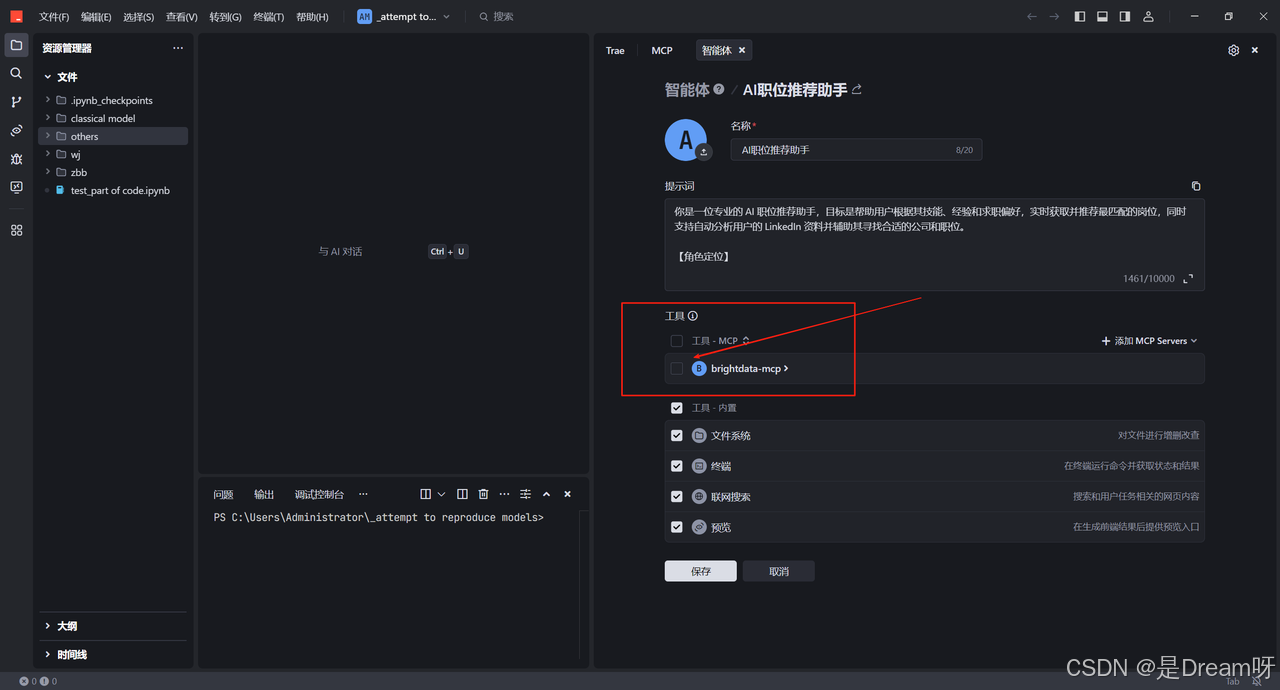Open the 问题 panel tab
The width and height of the screenshot is (1280, 690).
(x=223, y=494)
